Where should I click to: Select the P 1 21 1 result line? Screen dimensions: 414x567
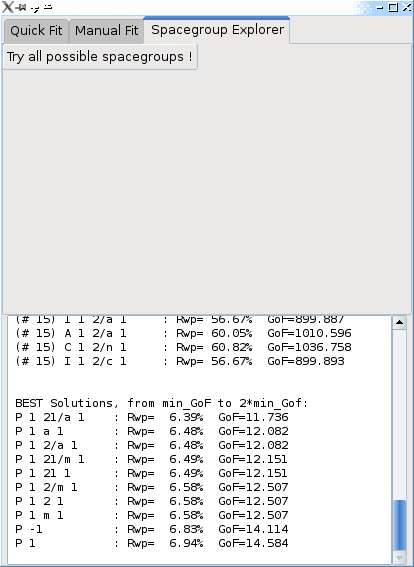(152, 473)
